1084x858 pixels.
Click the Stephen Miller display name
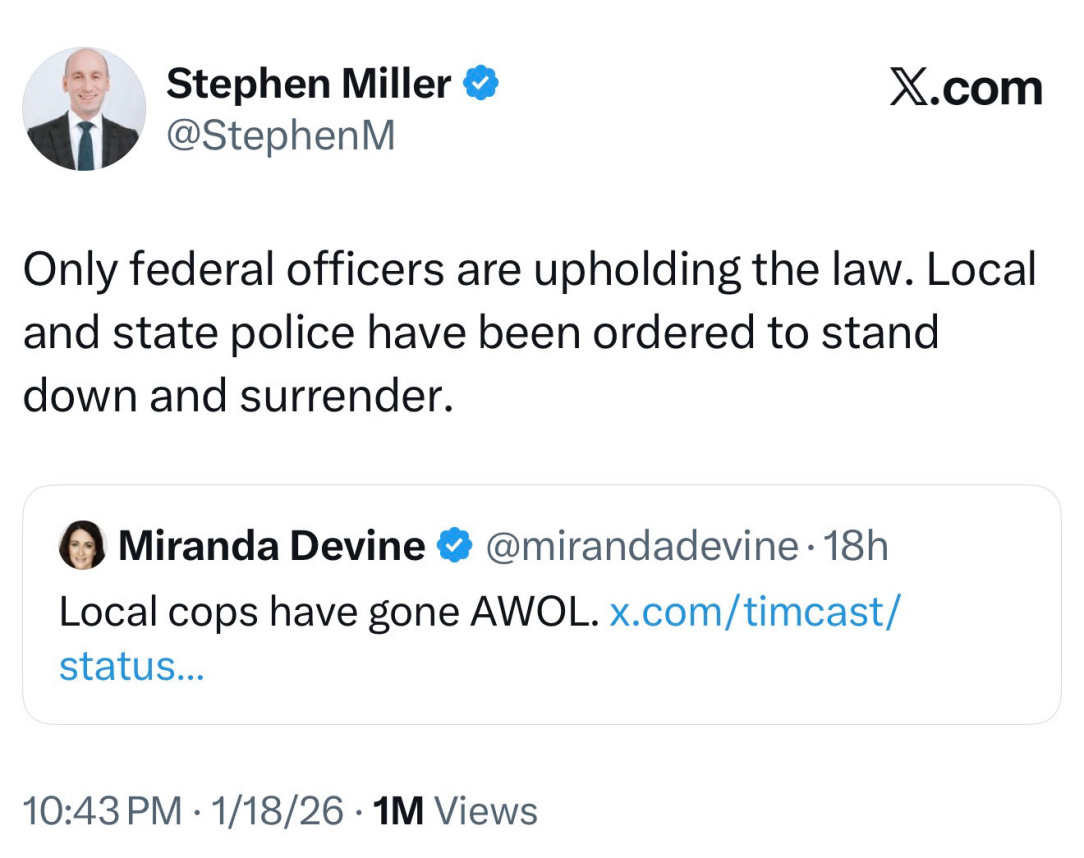(308, 84)
